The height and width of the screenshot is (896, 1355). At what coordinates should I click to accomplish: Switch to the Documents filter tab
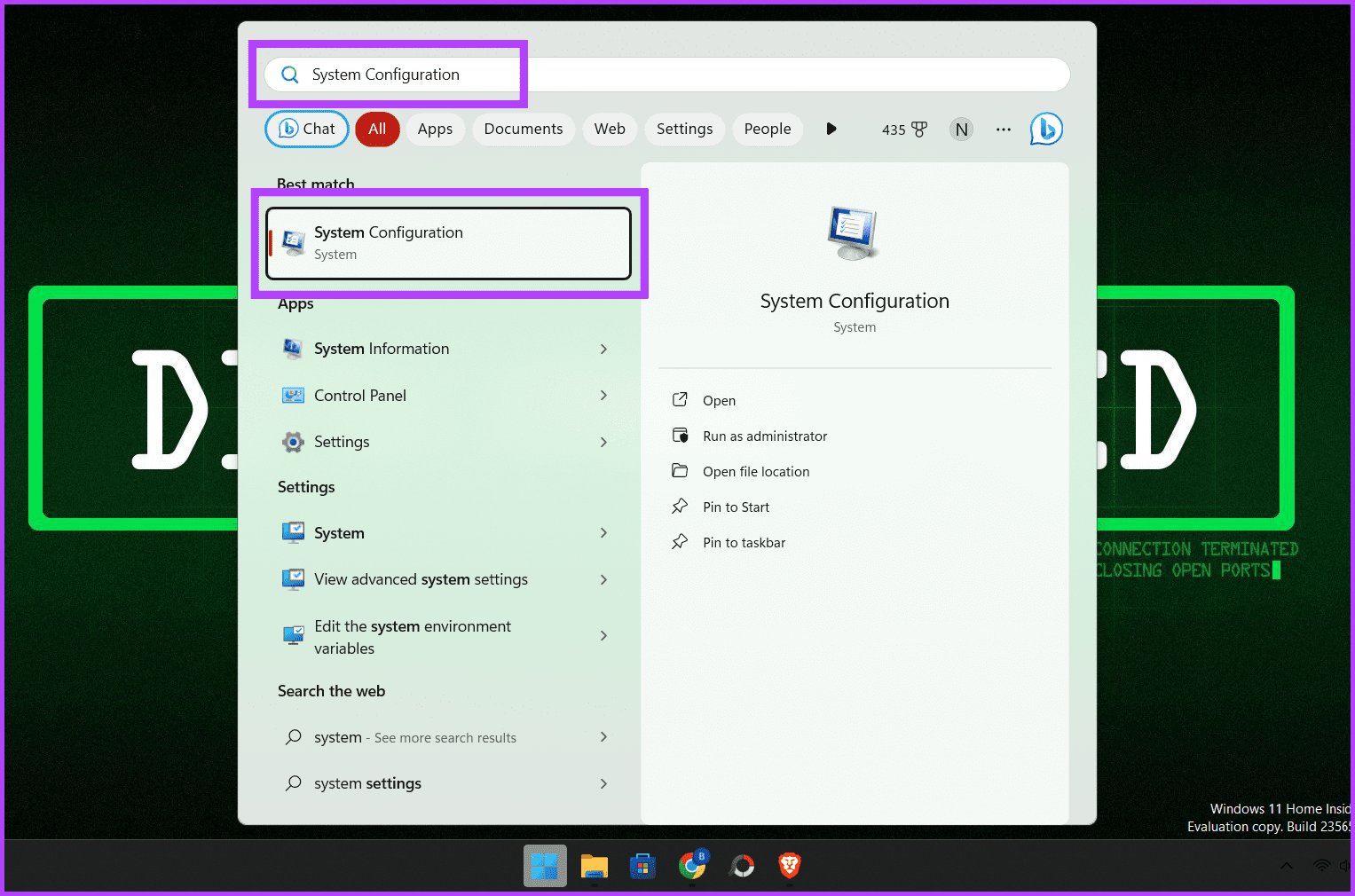point(524,129)
